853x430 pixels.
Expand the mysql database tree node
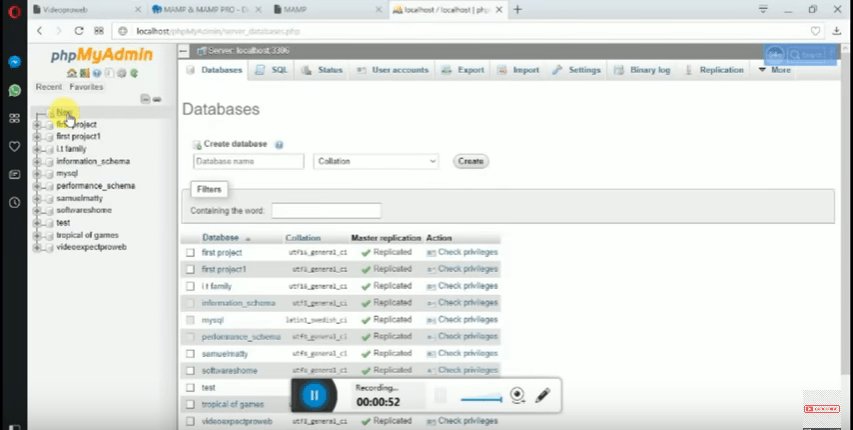[x=38, y=173]
